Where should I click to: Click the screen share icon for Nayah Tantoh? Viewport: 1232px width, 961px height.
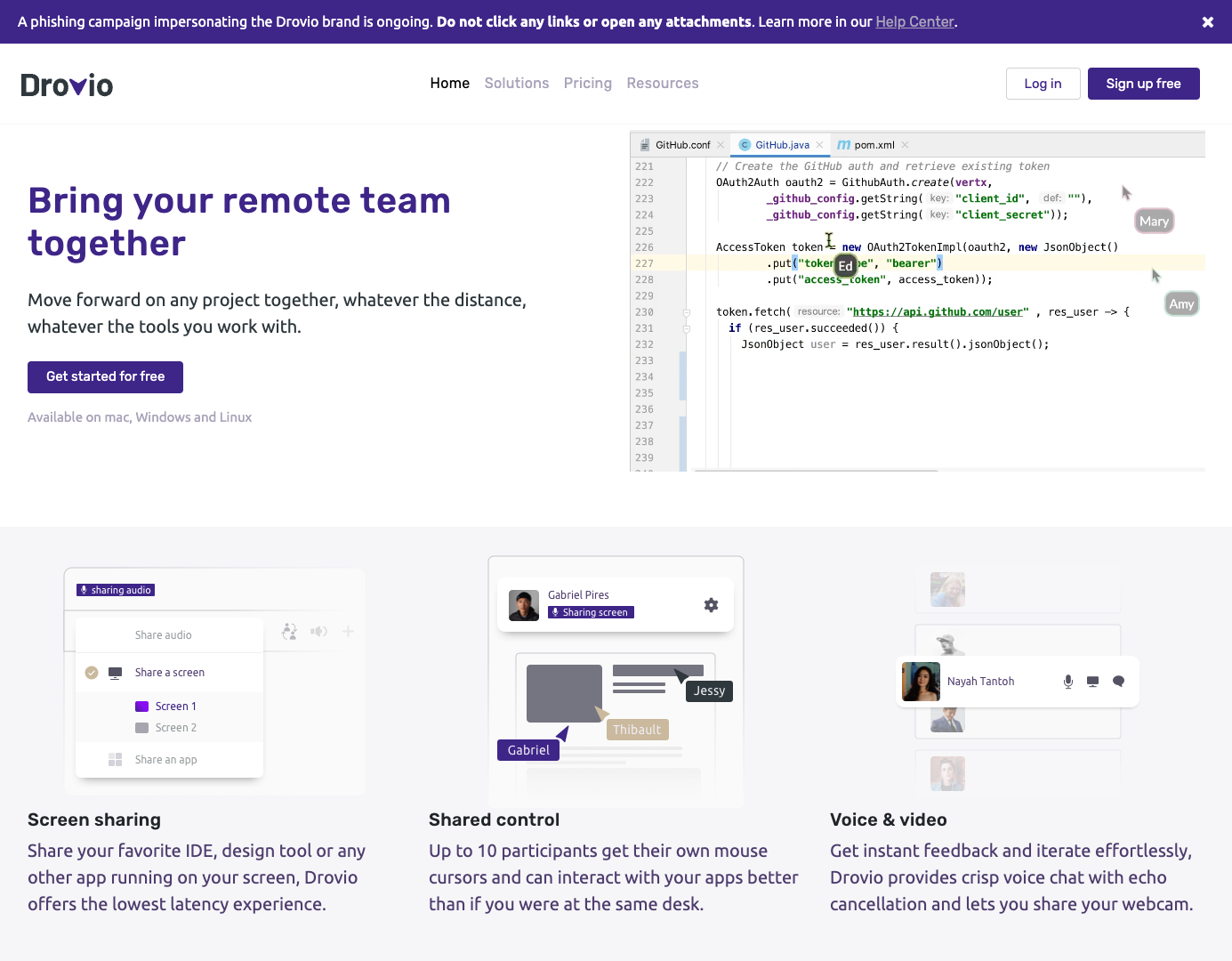point(1093,682)
